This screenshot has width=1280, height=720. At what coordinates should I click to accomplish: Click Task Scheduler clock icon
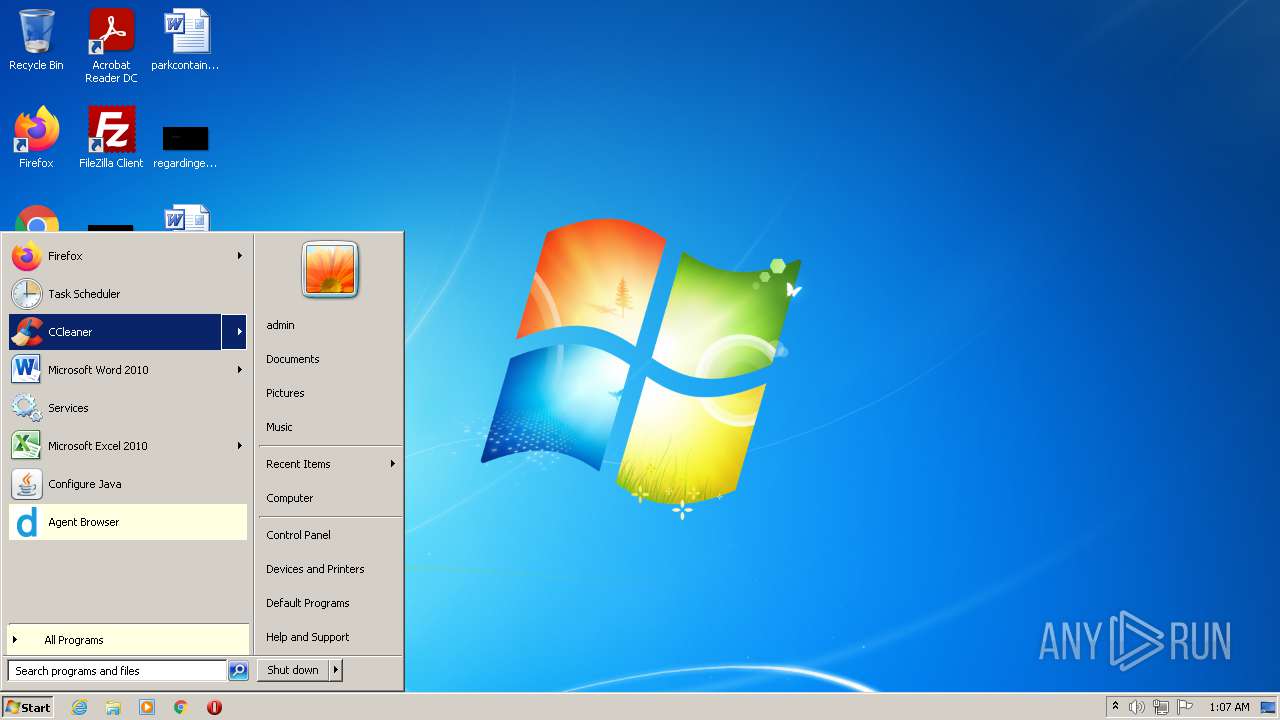pyautogui.click(x=27, y=294)
